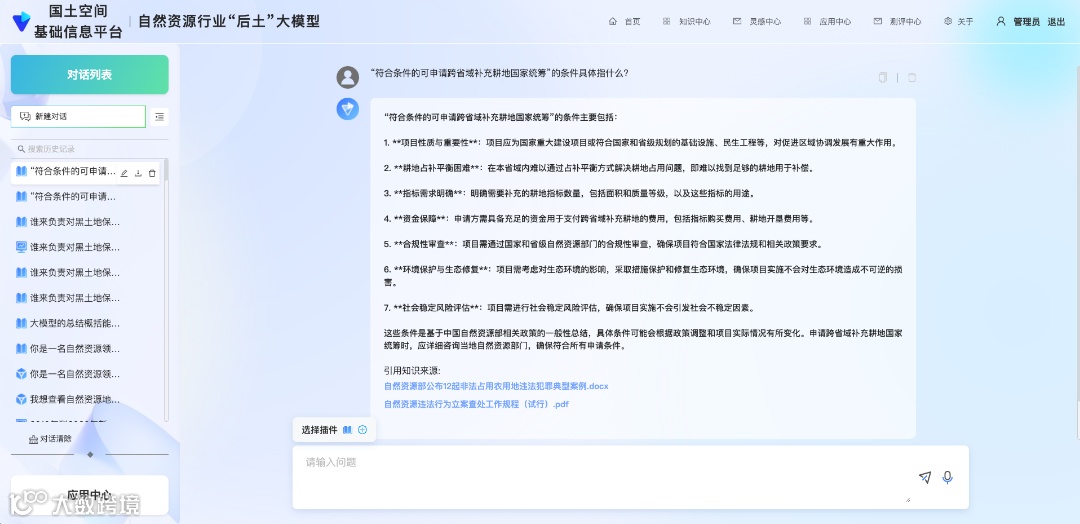Download the selected conversation via its export icon
The image size is (1080, 524).
click(x=138, y=174)
